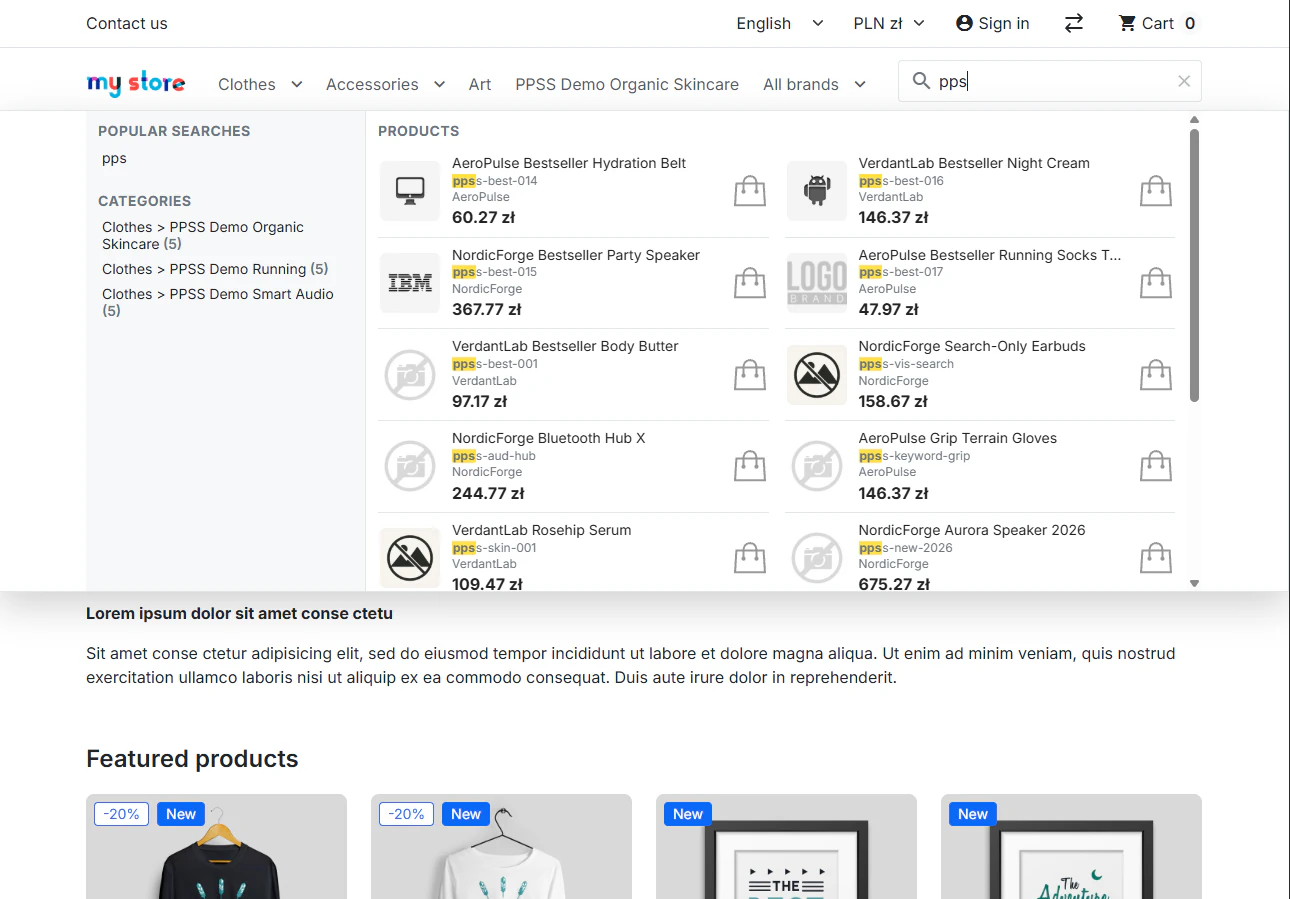
Task: Add VerdantLab Rosehip Serum to cart
Action: click(x=749, y=558)
